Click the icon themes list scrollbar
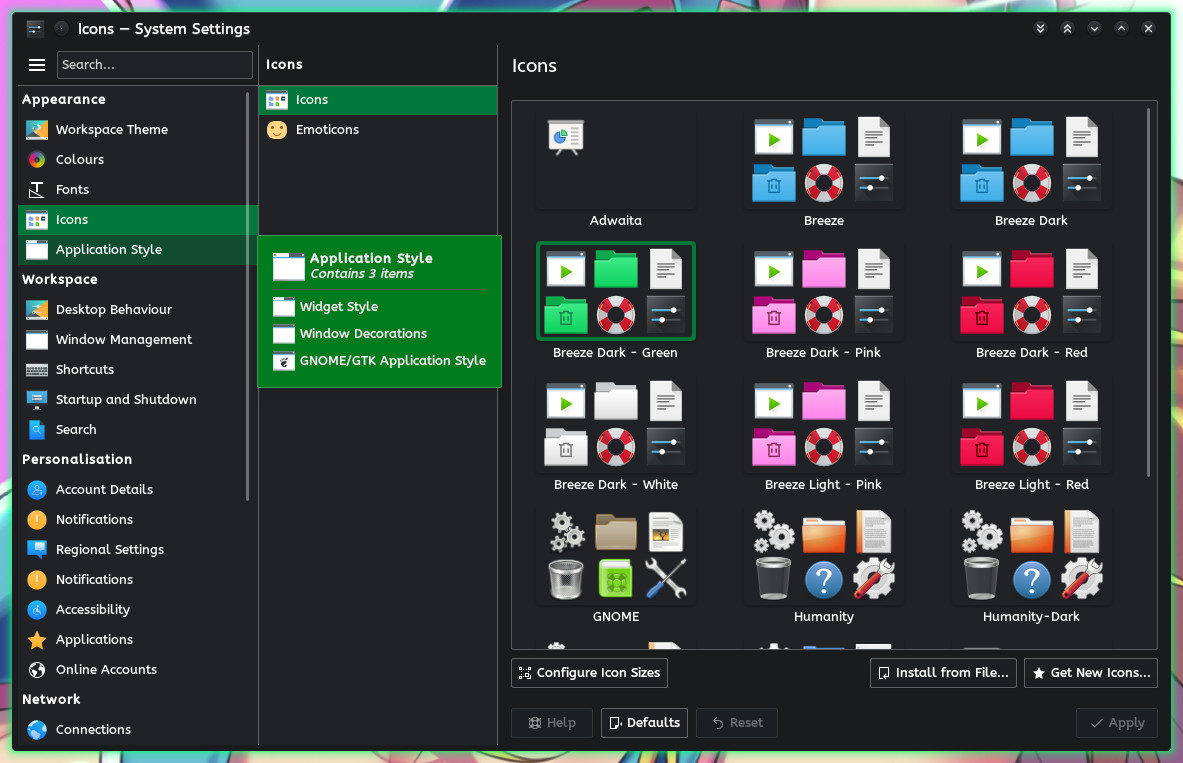Viewport: 1183px width, 763px height. [1148, 293]
